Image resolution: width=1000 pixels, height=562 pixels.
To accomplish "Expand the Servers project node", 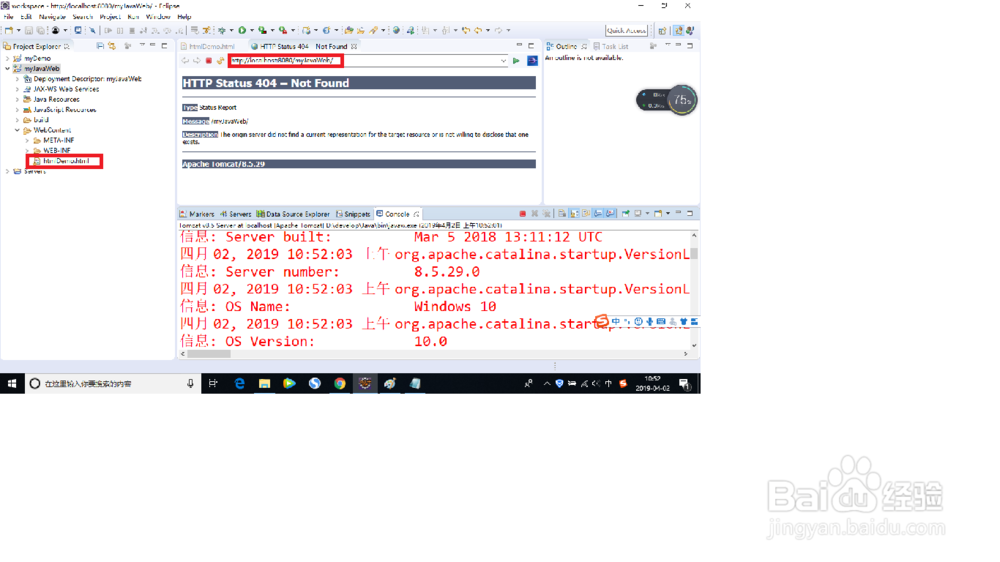I will point(8,171).
